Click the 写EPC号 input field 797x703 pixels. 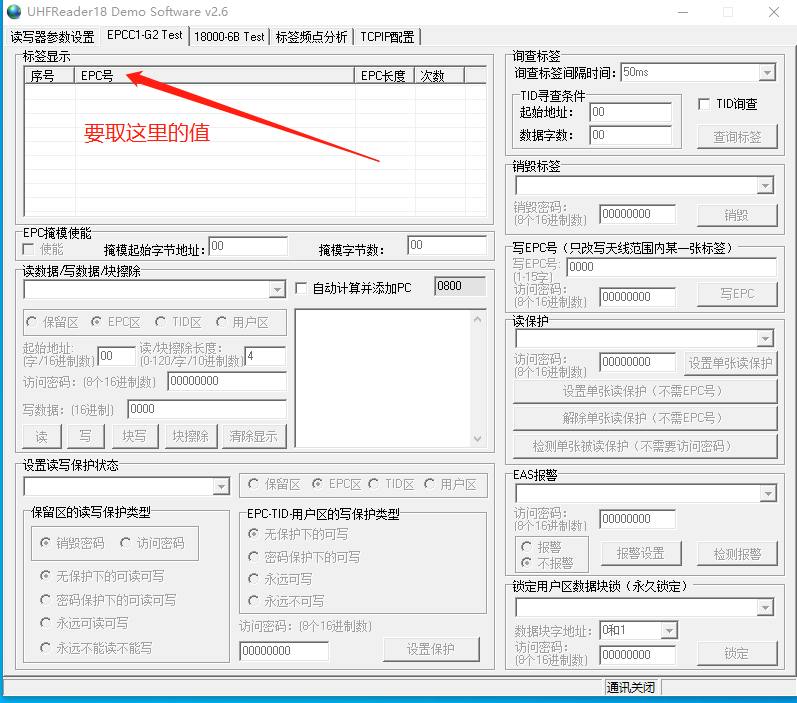[x=670, y=267]
